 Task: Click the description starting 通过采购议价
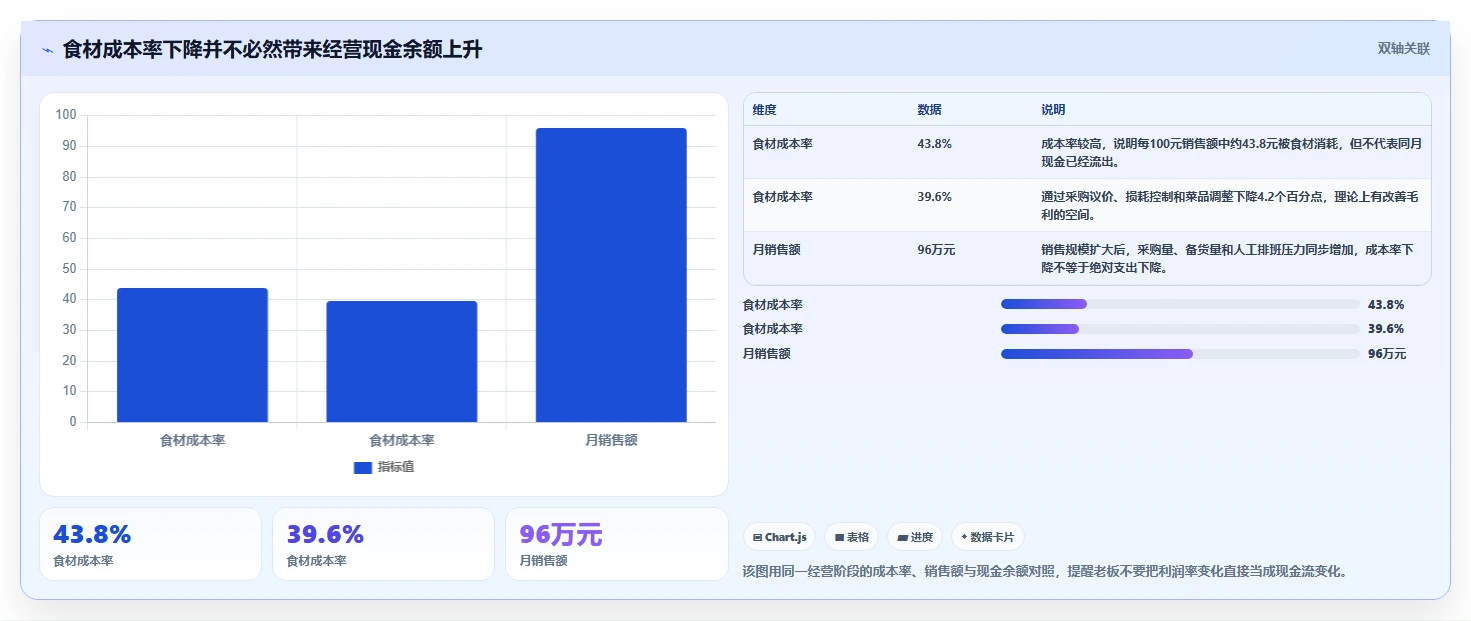pos(1231,205)
